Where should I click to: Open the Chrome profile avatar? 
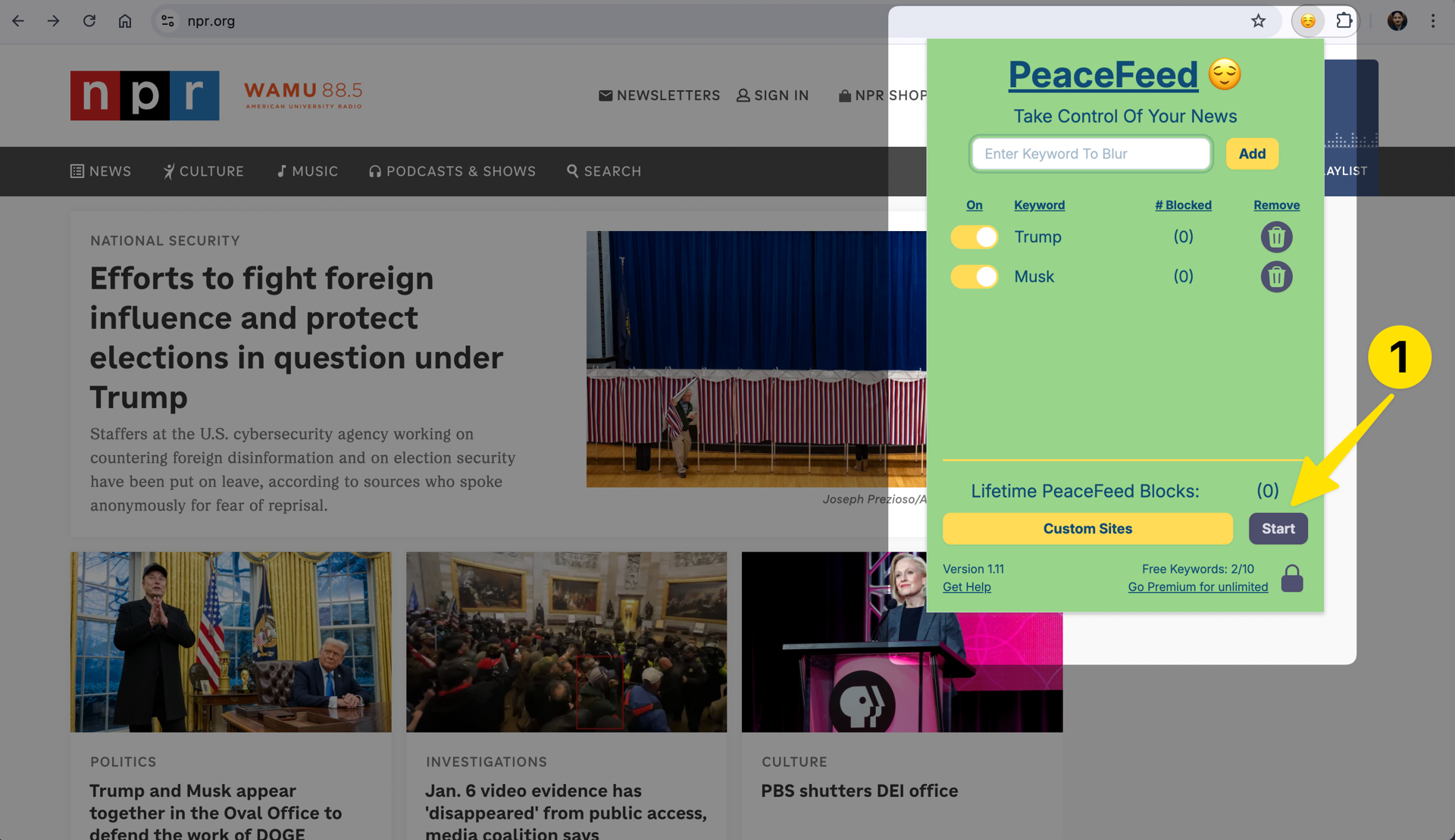click(1397, 20)
